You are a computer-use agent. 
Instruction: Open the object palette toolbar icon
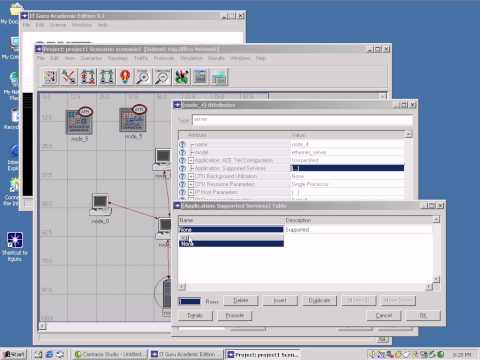point(50,77)
